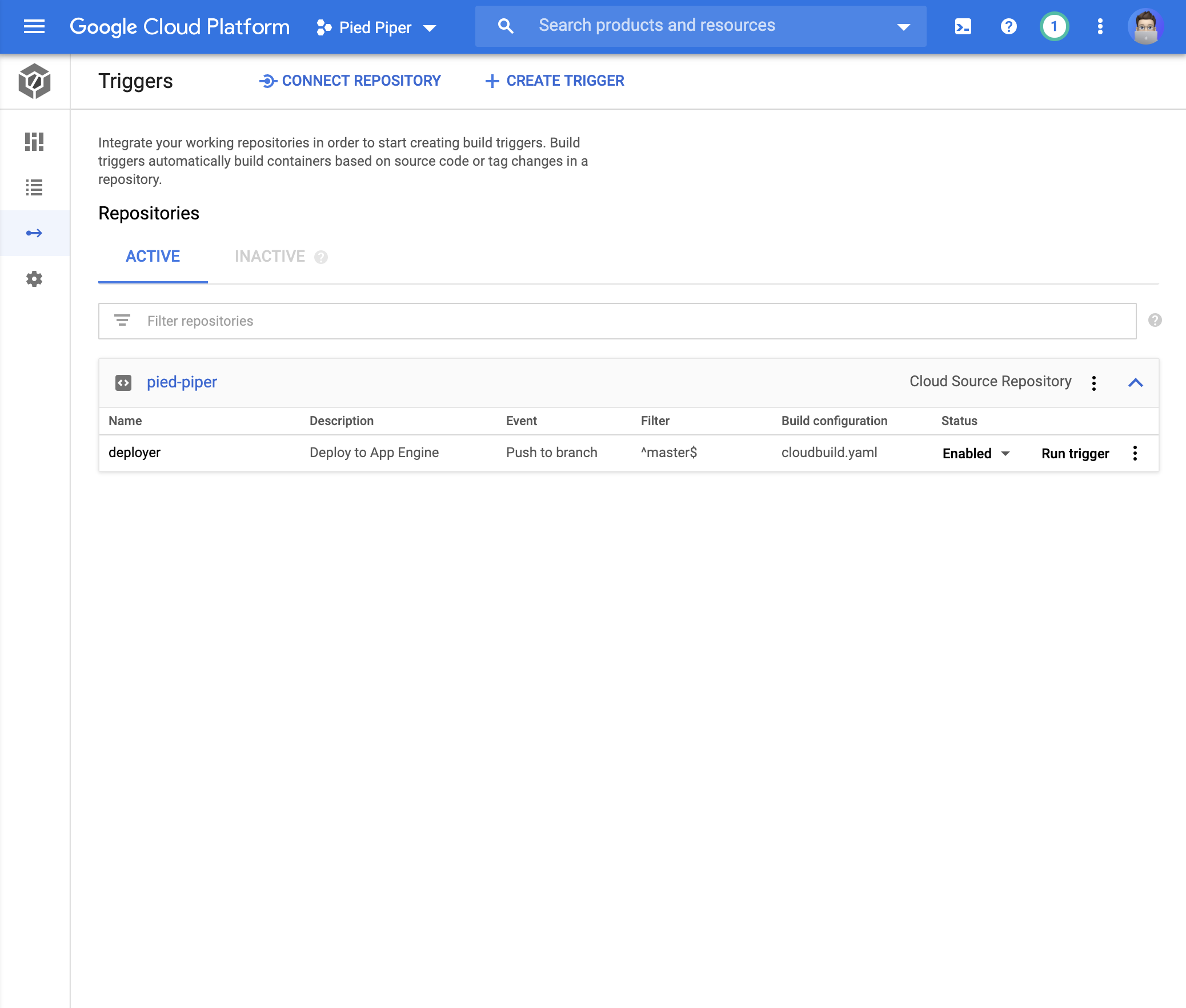Viewport: 1186px width, 1008px height.
Task: Open pied-piper repository more options menu
Action: [1094, 383]
